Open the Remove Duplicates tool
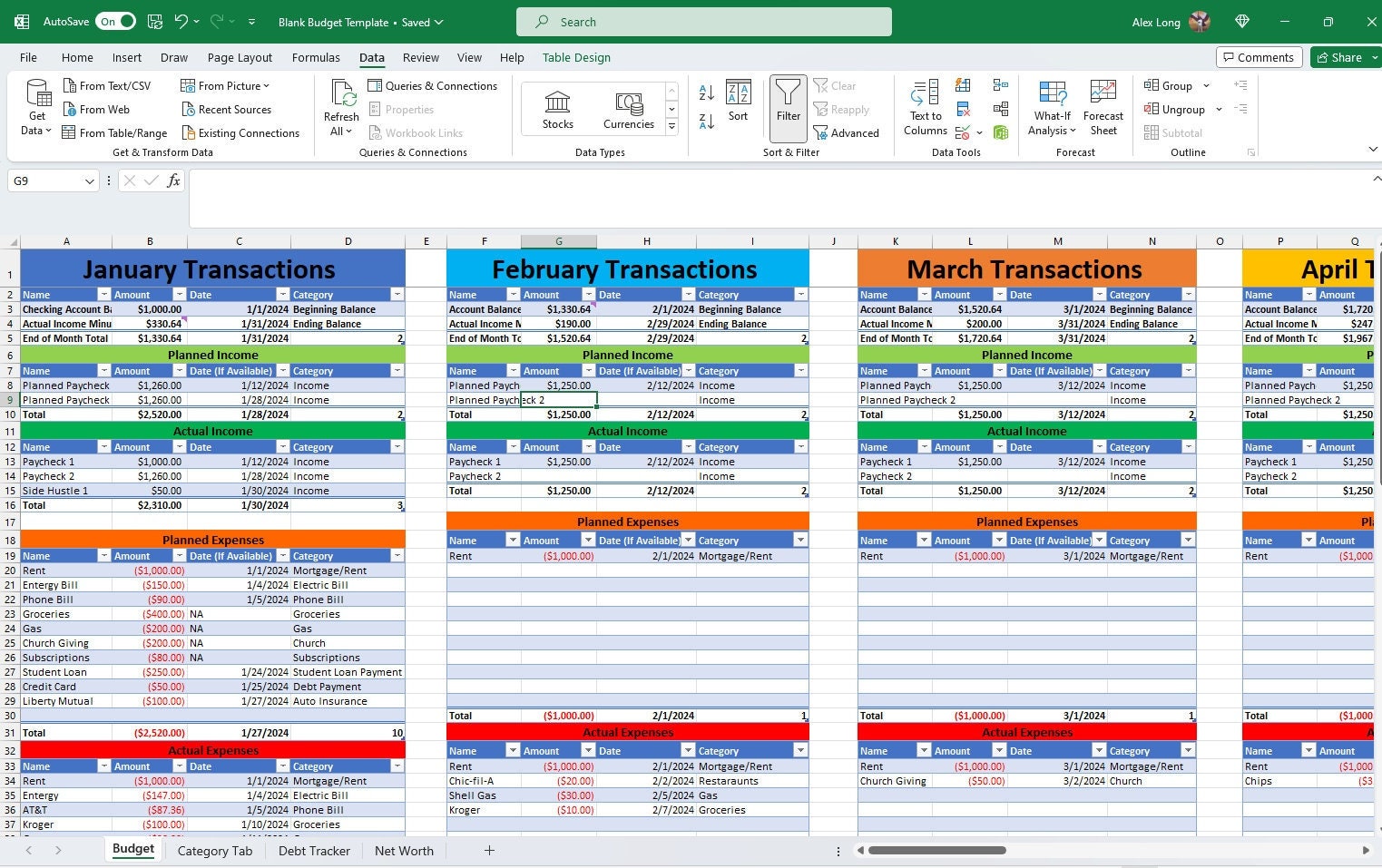Screen dimensions: 1382x868 coord(964,108)
